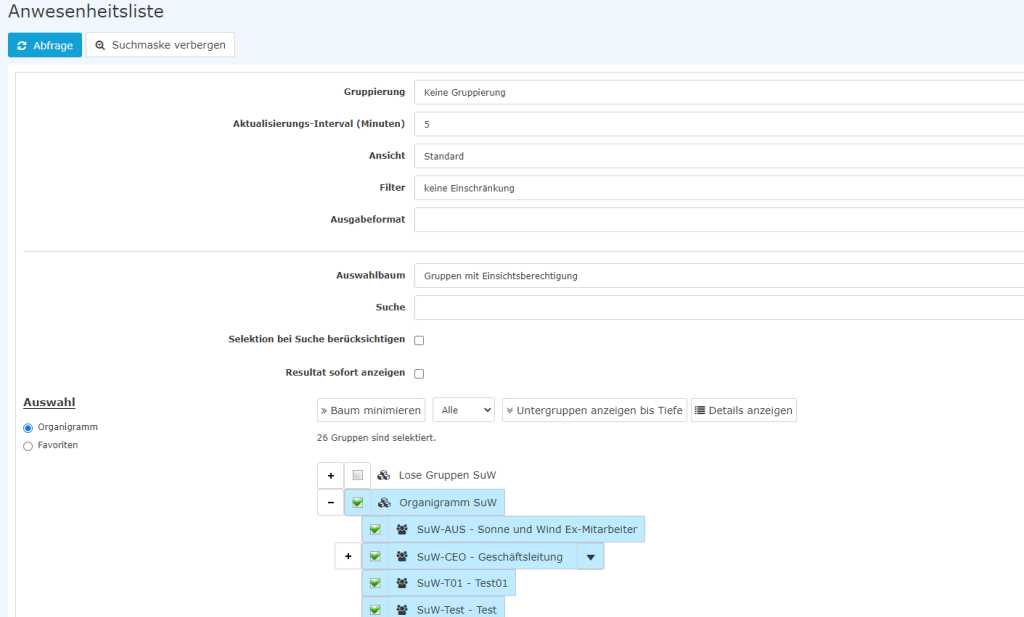Select the Organigramm radio button
1024x617 pixels.
coord(27,428)
